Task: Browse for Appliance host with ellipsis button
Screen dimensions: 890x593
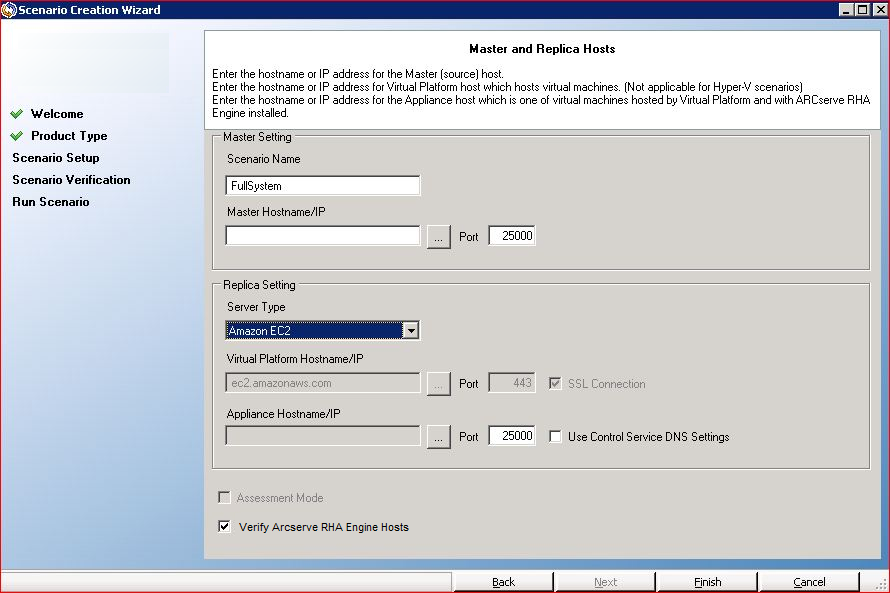Action: coord(439,437)
